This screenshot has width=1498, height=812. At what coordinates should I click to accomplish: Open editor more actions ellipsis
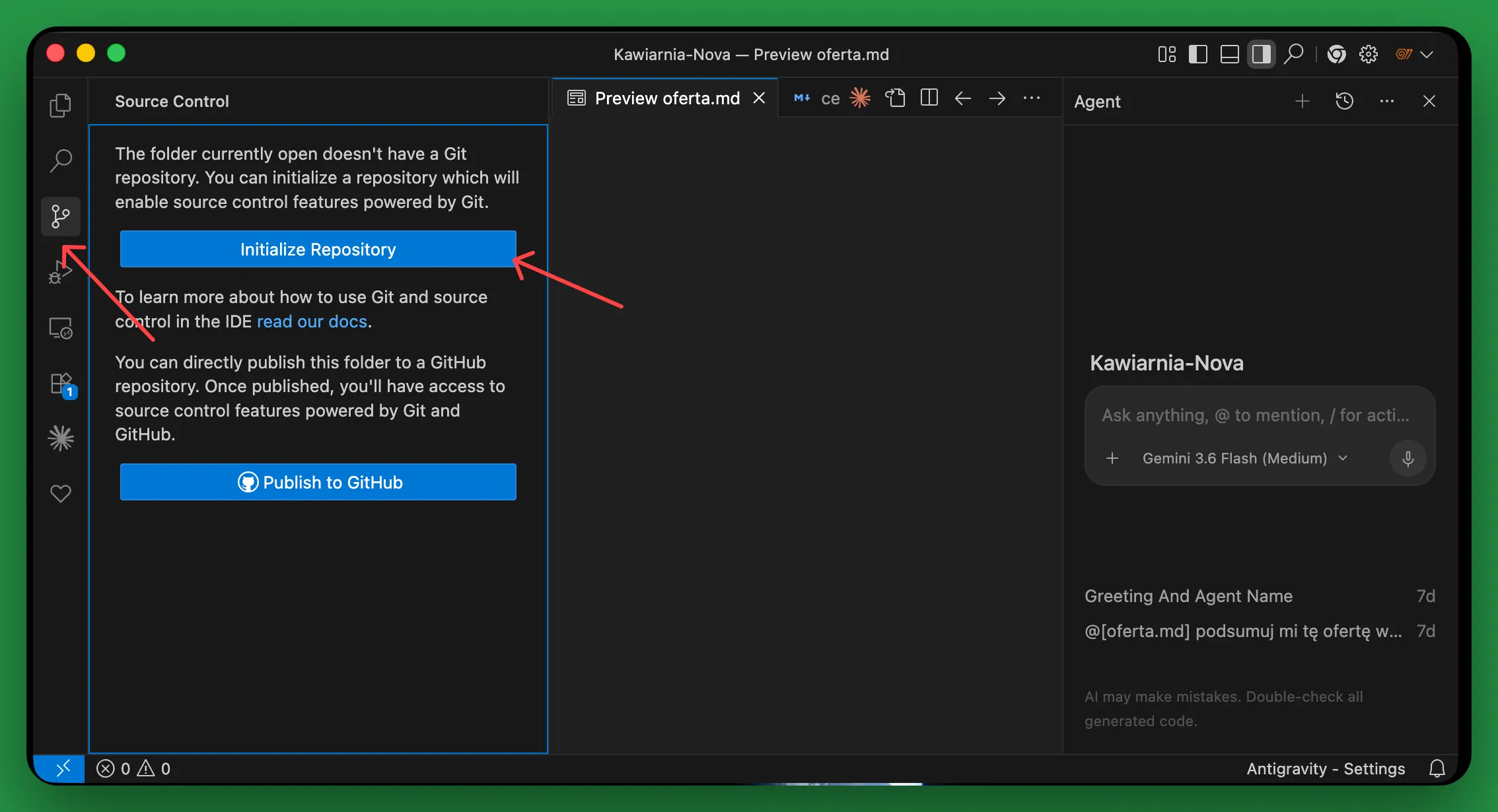pos(1032,98)
